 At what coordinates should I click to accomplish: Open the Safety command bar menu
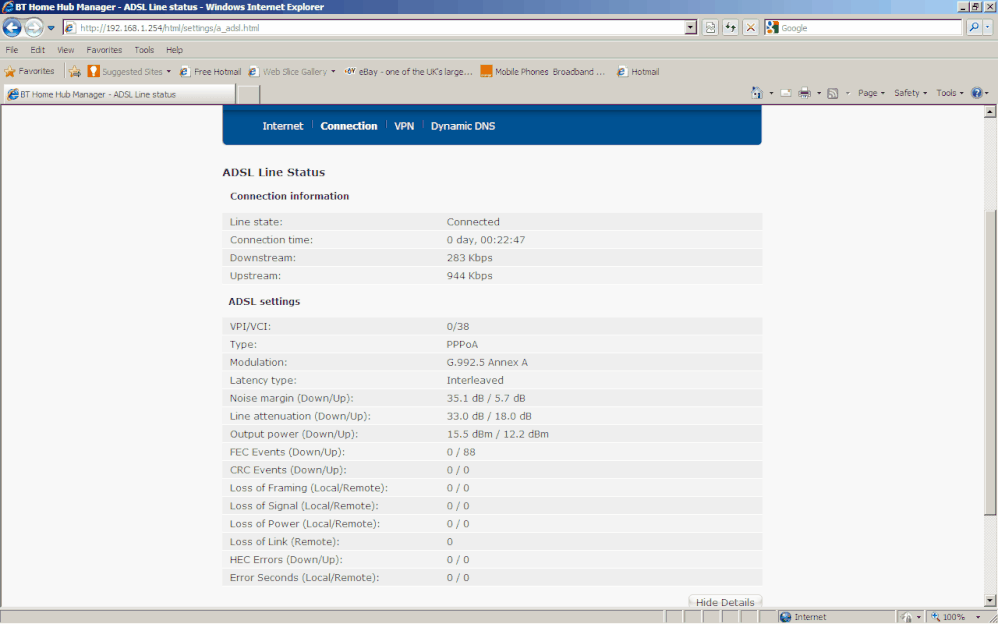click(x=911, y=93)
